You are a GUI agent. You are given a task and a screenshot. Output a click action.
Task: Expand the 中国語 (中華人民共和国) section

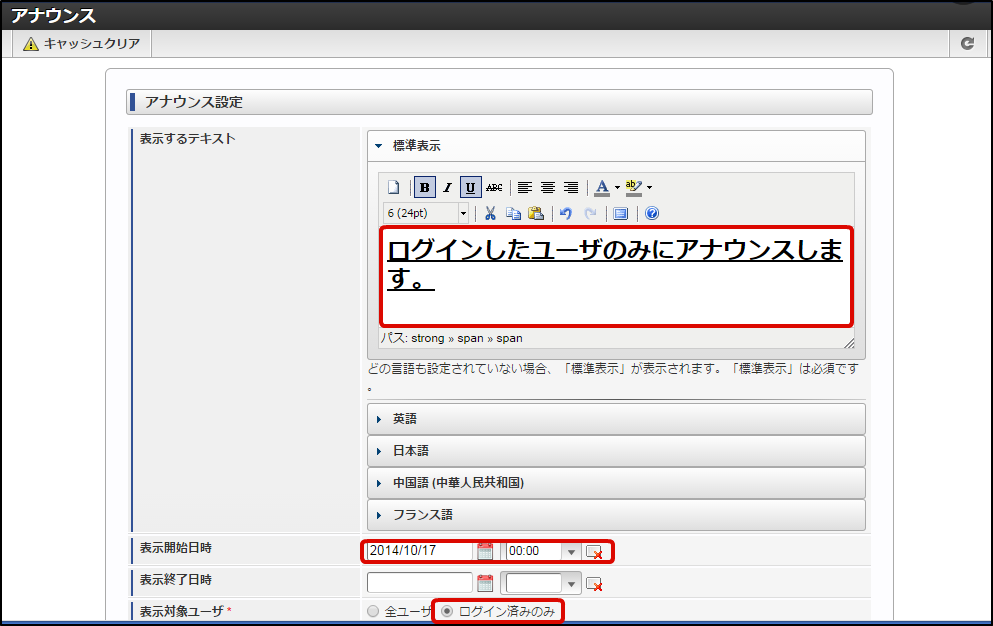pyautogui.click(x=616, y=483)
